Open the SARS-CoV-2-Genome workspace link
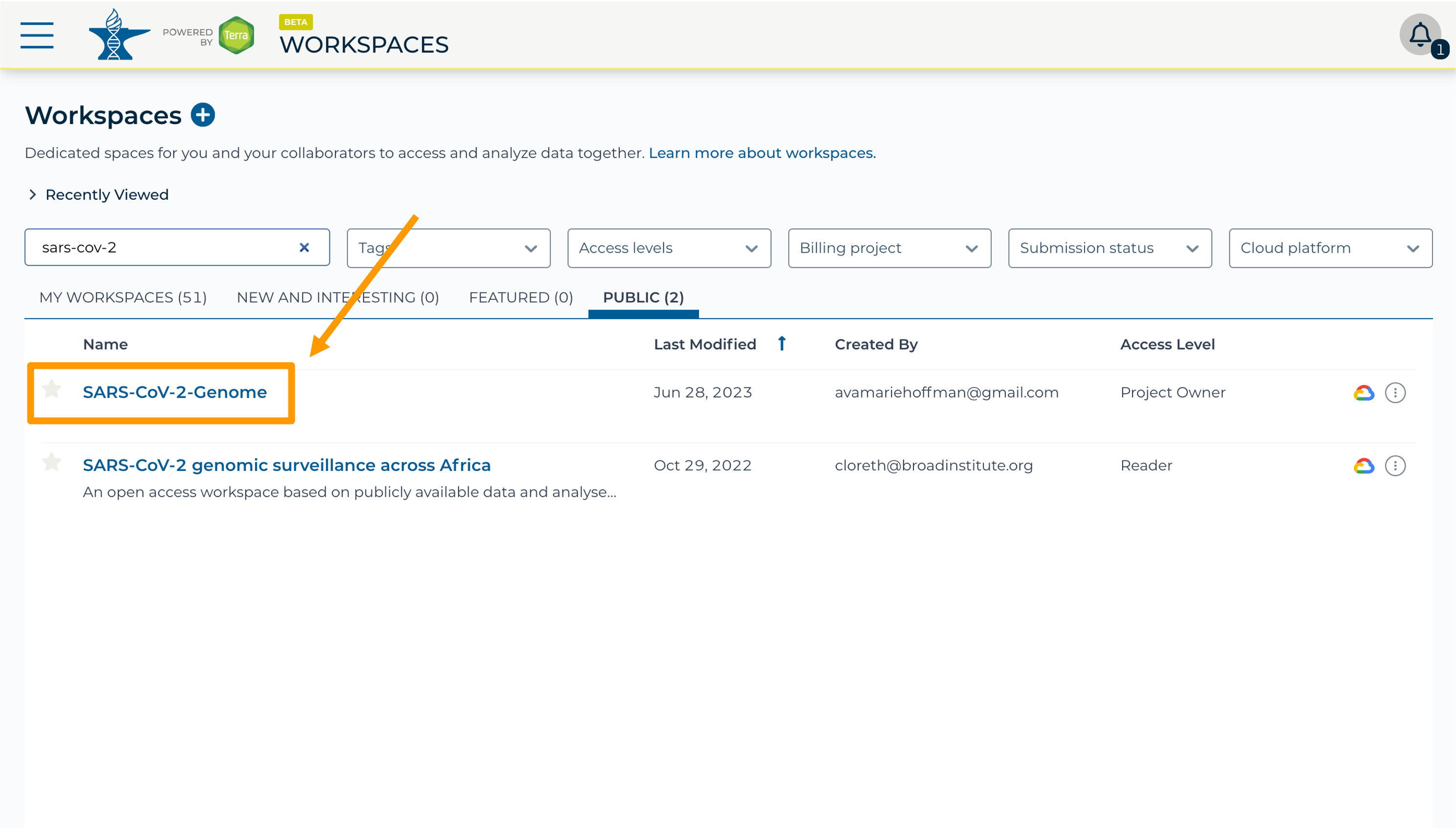The height and width of the screenshot is (828, 1456). (x=174, y=392)
